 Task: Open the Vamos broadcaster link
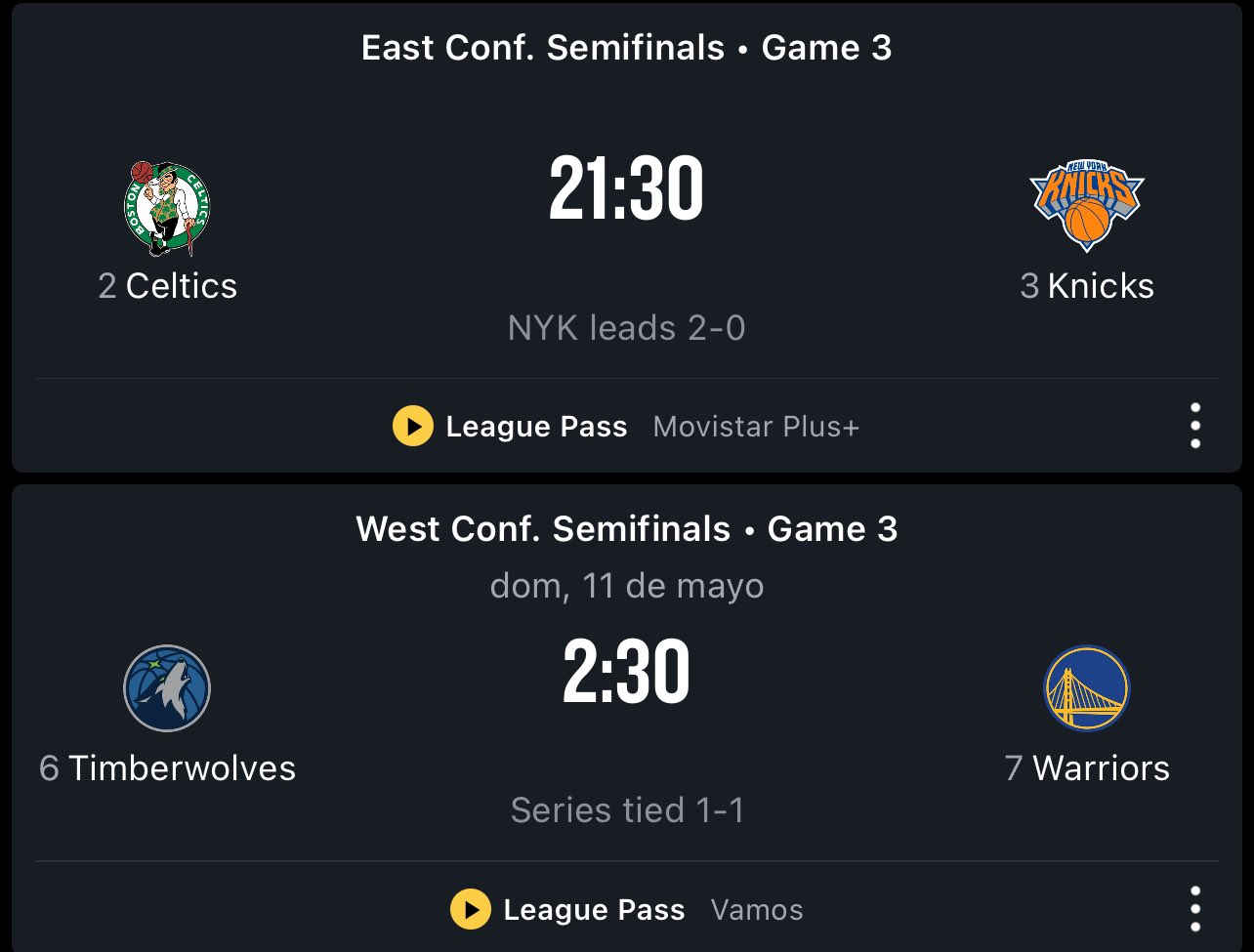click(757, 910)
